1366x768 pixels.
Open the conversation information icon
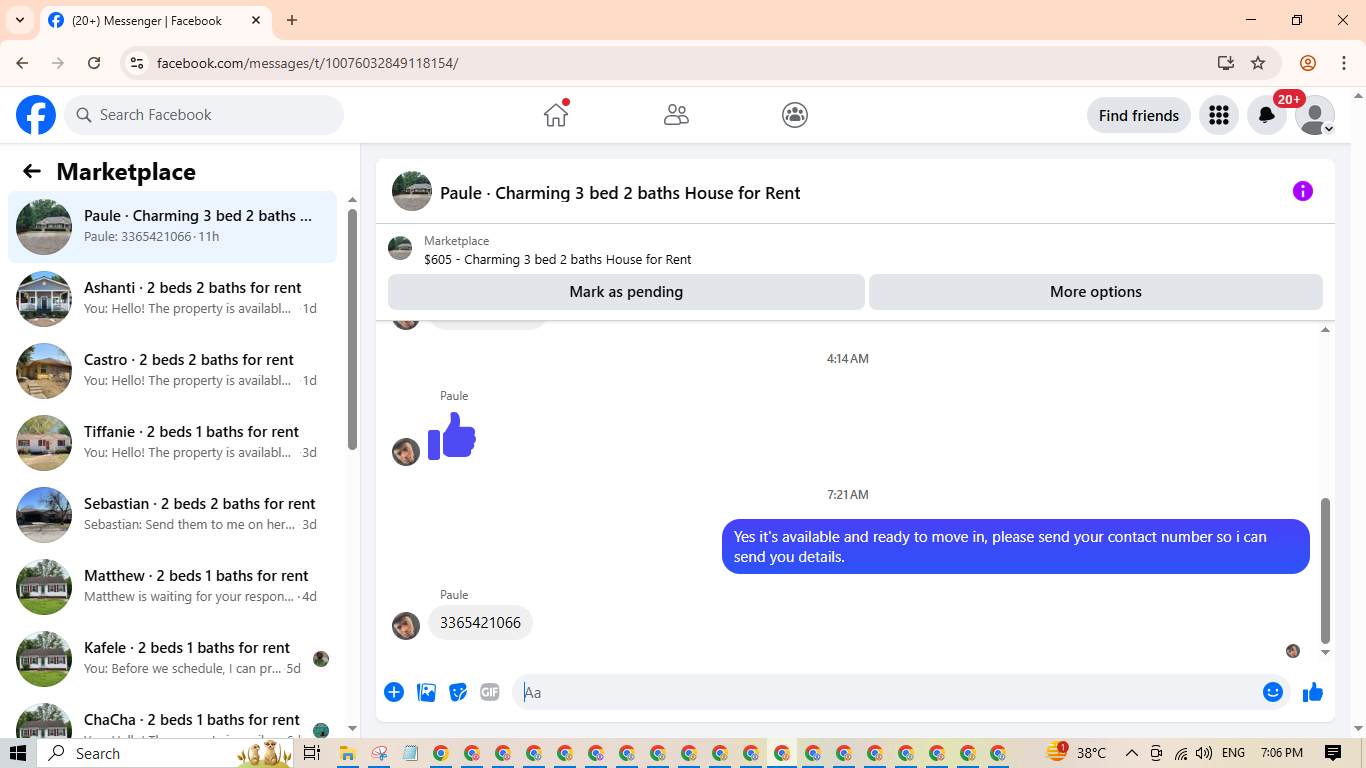tap(1302, 191)
